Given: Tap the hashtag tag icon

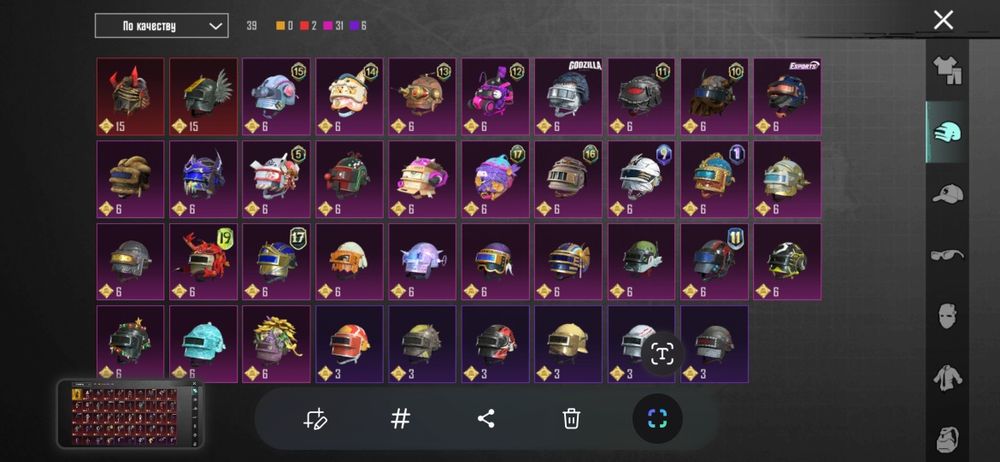Looking at the screenshot, I should click(400, 419).
